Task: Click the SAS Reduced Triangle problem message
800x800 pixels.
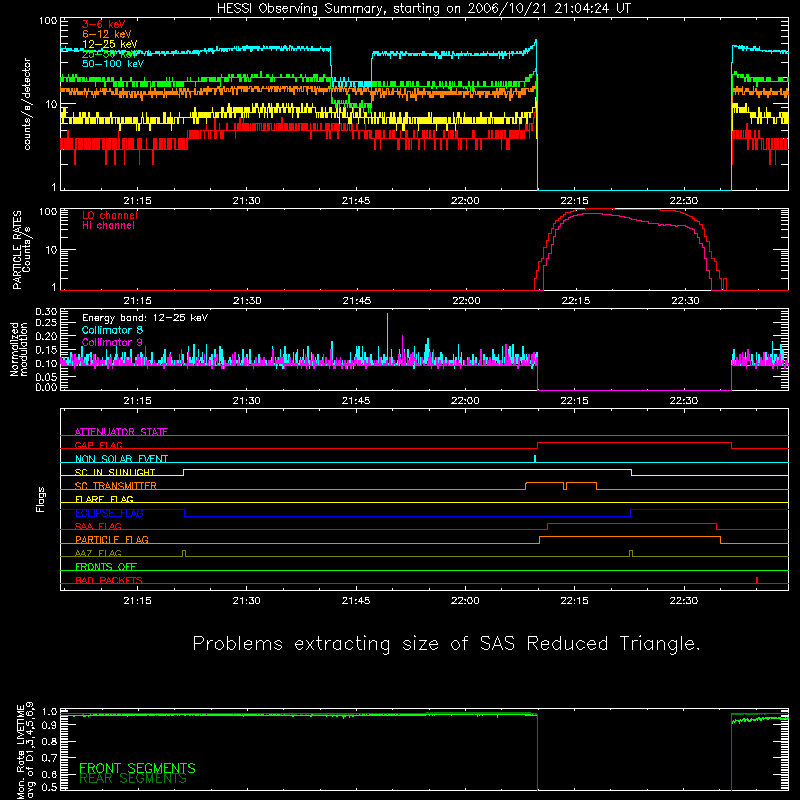Action: [x=446, y=644]
